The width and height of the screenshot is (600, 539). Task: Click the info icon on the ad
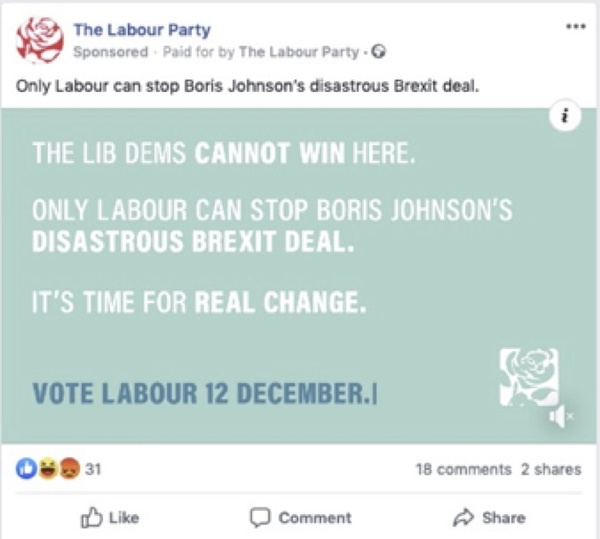coord(565,116)
